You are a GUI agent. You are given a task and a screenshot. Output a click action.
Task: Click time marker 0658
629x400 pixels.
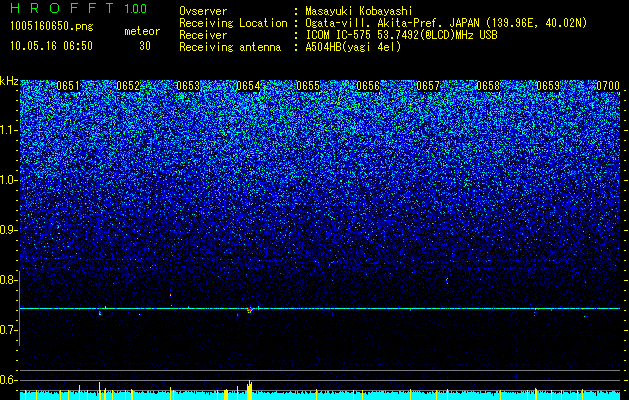pyautogui.click(x=488, y=86)
